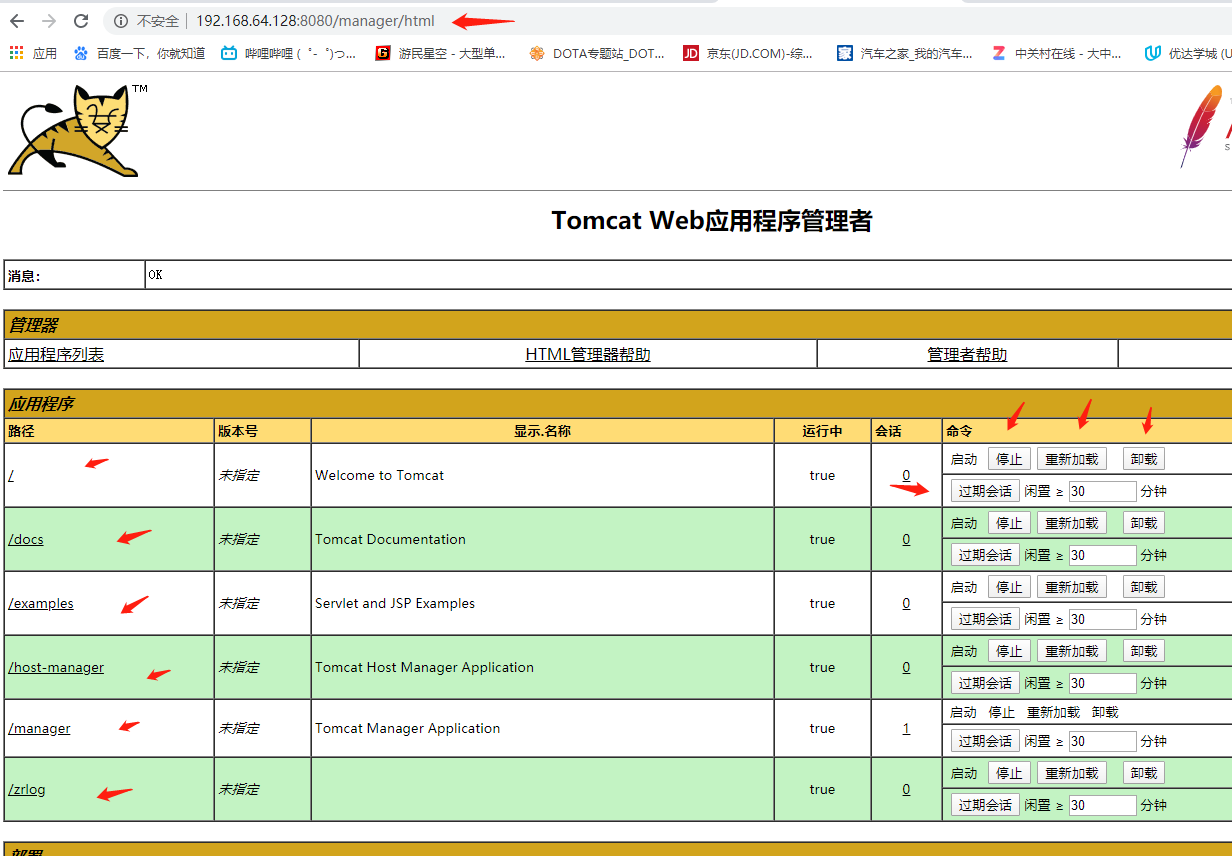Undeploy the /host-manager application
The image size is (1232, 856).
pyautogui.click(x=1144, y=651)
